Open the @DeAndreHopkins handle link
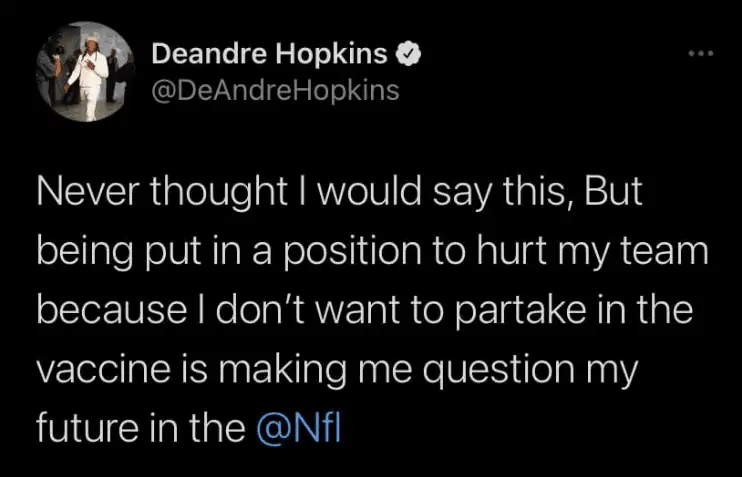 coord(275,89)
